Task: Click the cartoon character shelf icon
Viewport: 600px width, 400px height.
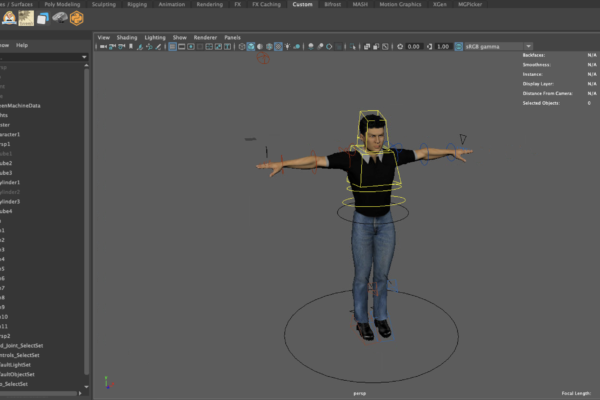Action: click(x=9, y=18)
